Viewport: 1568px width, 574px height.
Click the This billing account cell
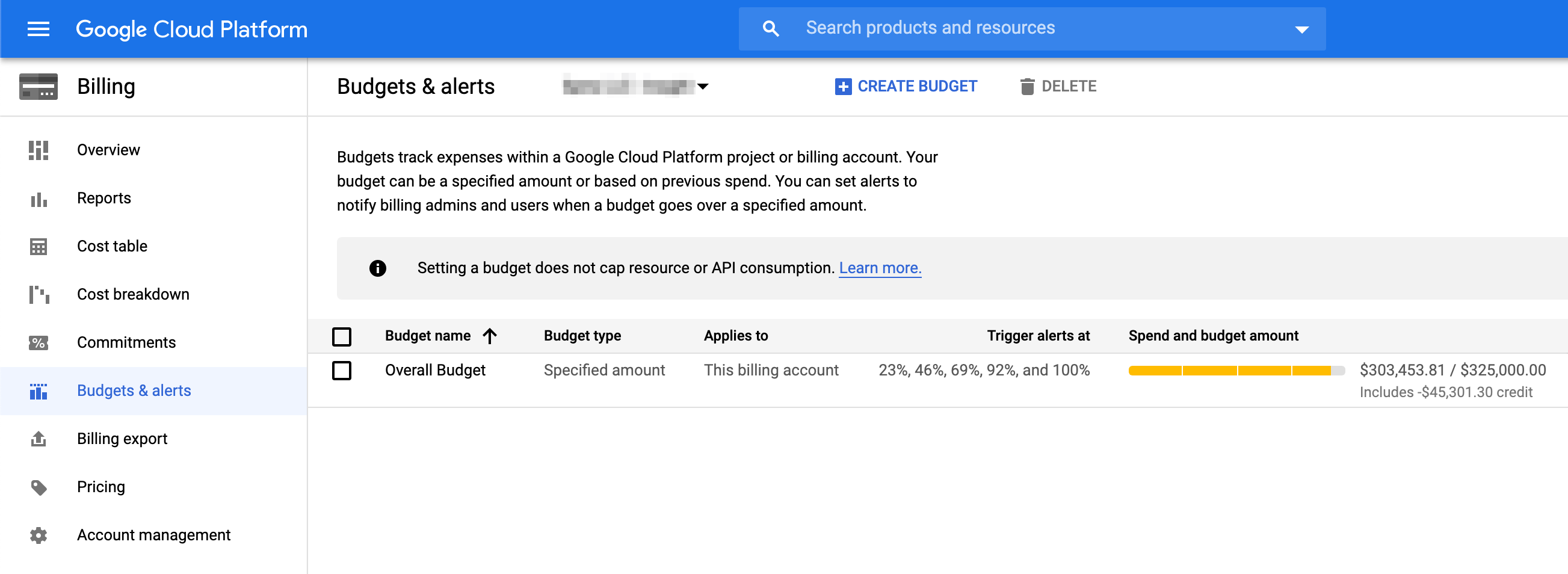click(771, 370)
